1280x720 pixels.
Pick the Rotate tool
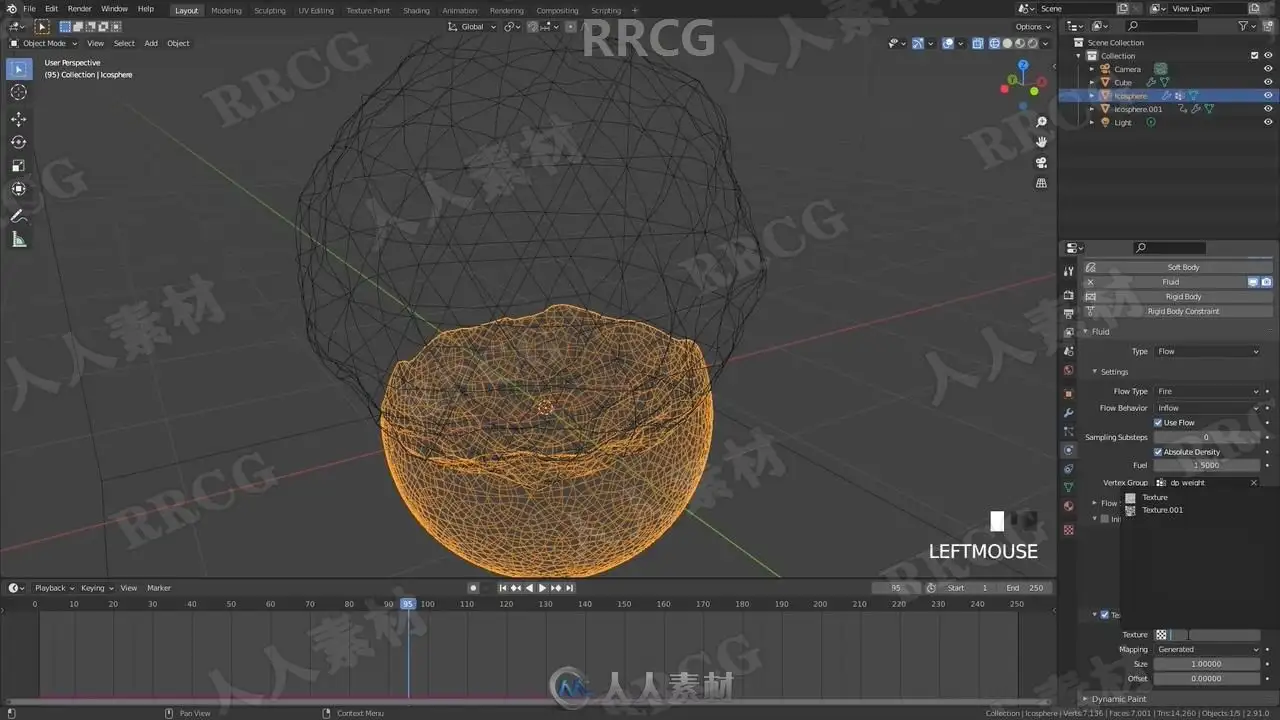click(19, 142)
